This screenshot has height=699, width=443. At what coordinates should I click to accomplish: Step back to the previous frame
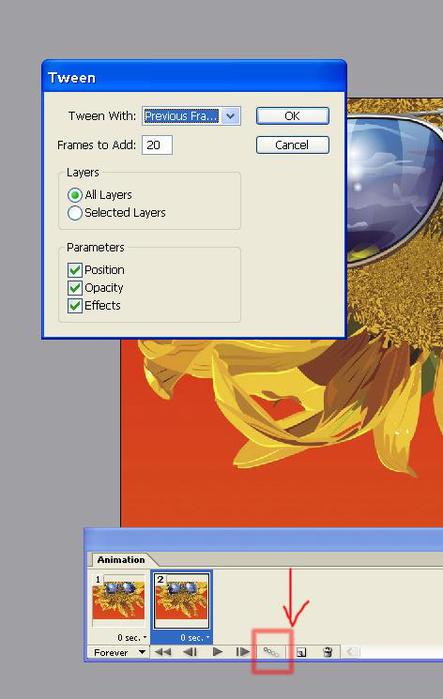point(190,652)
